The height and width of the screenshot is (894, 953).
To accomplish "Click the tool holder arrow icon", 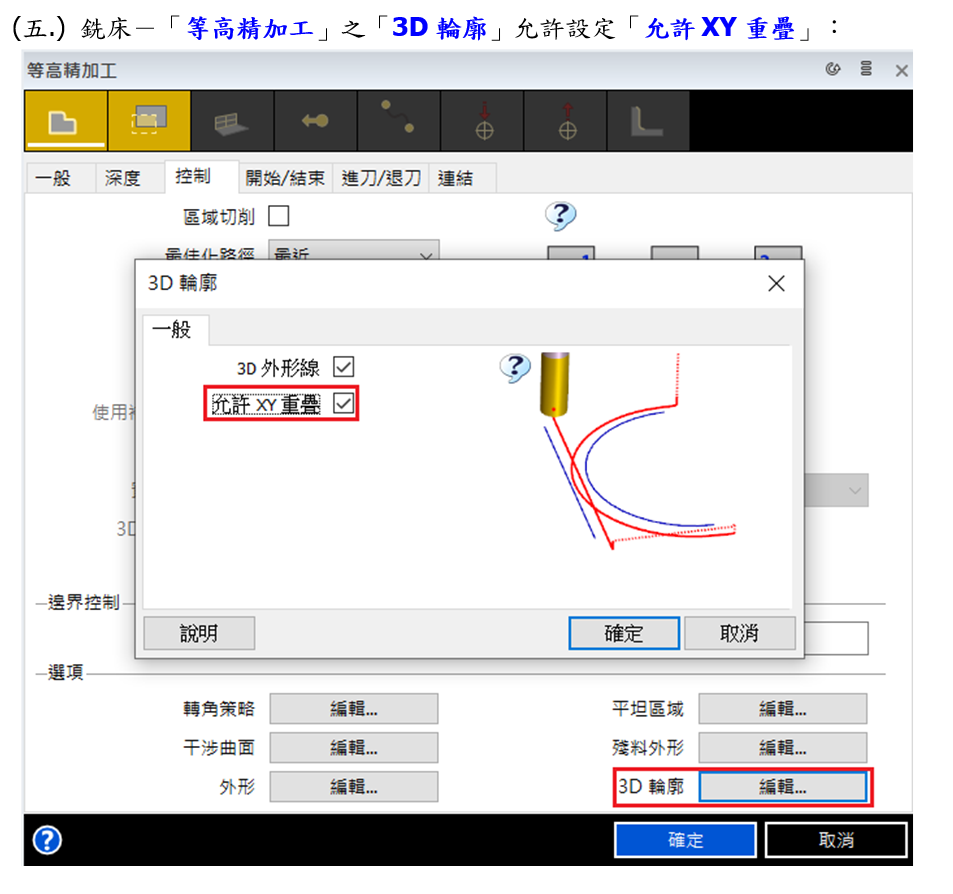I will coord(315,121).
